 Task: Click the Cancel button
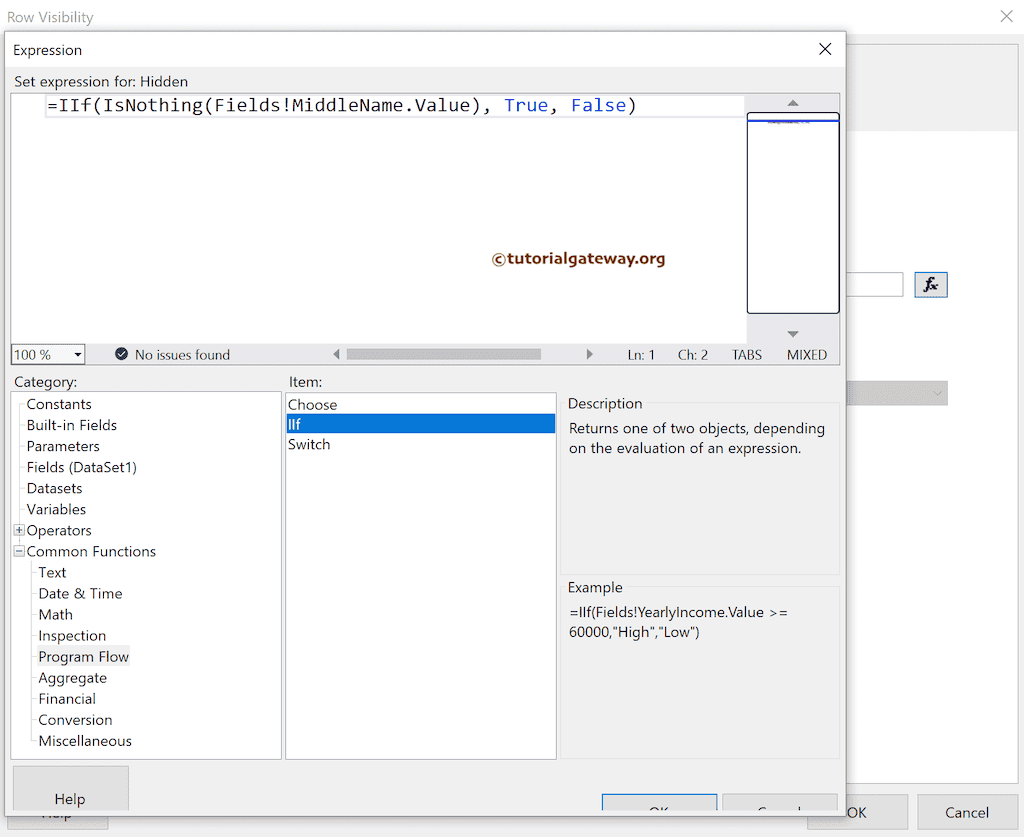(x=966, y=812)
